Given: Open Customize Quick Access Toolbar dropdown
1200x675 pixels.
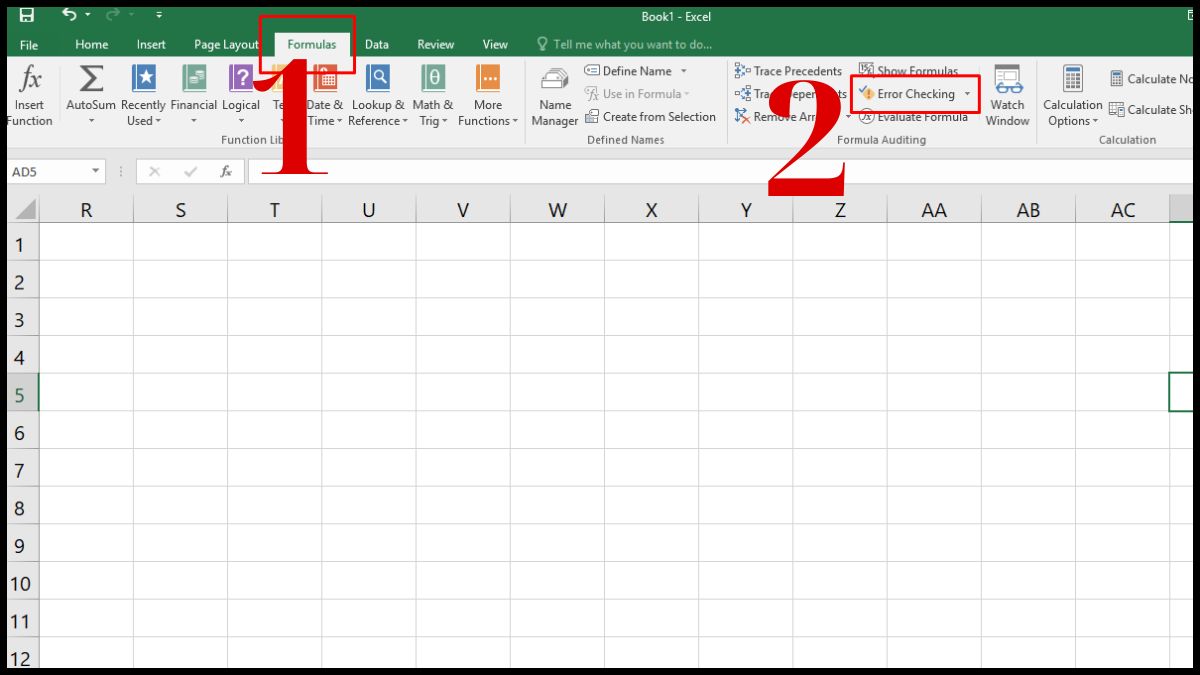Looking at the screenshot, I should pyautogui.click(x=160, y=16).
